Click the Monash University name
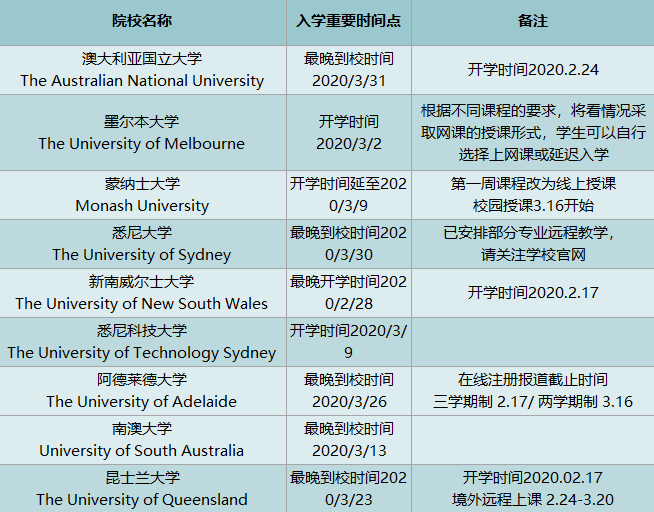This screenshot has width=654, height=512. 142,206
